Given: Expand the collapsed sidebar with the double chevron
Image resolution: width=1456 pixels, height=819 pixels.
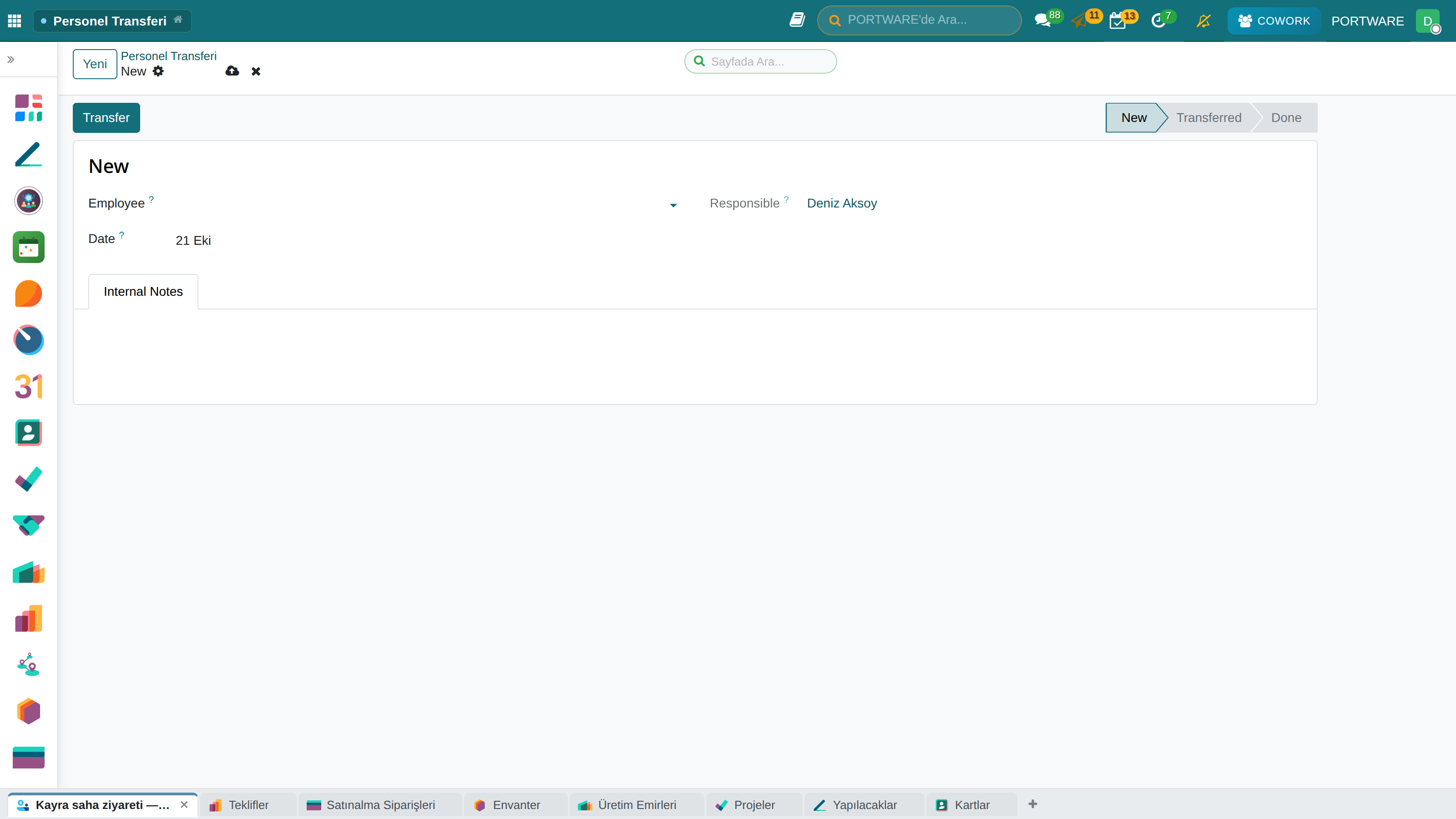Looking at the screenshot, I should click(11, 59).
